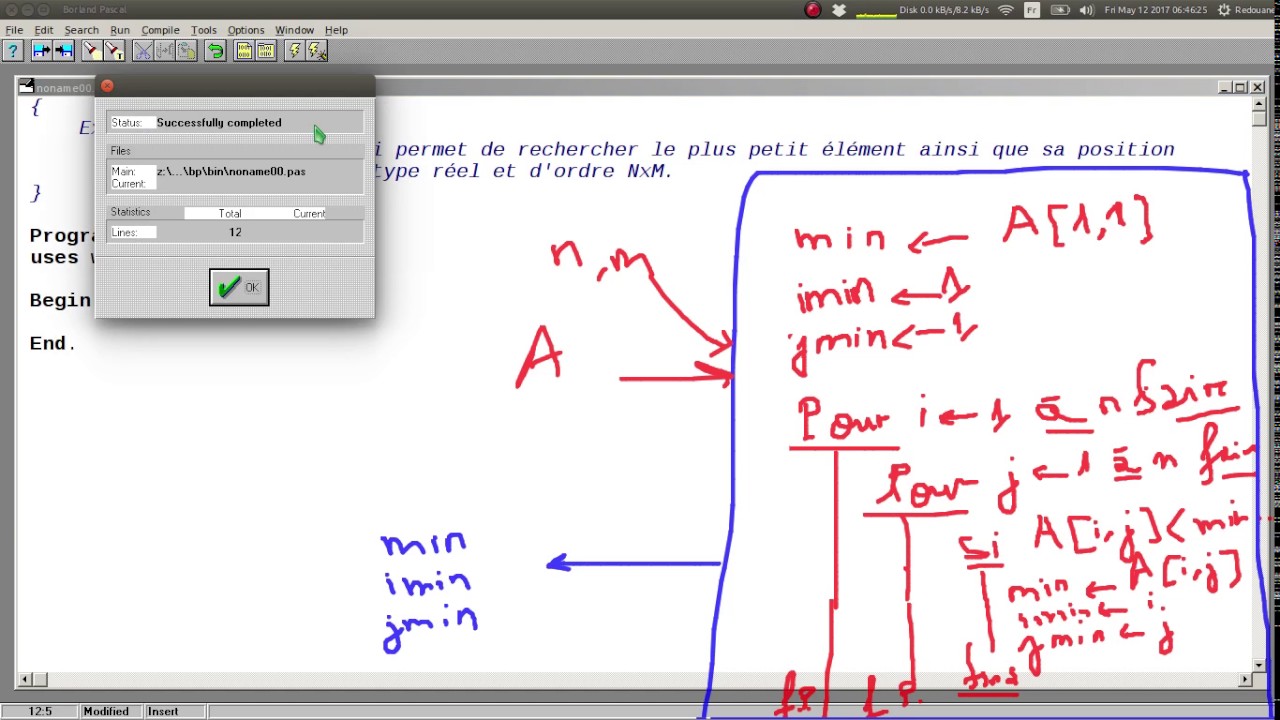Click the Copy toolbar icon
Image resolution: width=1280 pixels, height=720 pixels.
click(x=163, y=50)
